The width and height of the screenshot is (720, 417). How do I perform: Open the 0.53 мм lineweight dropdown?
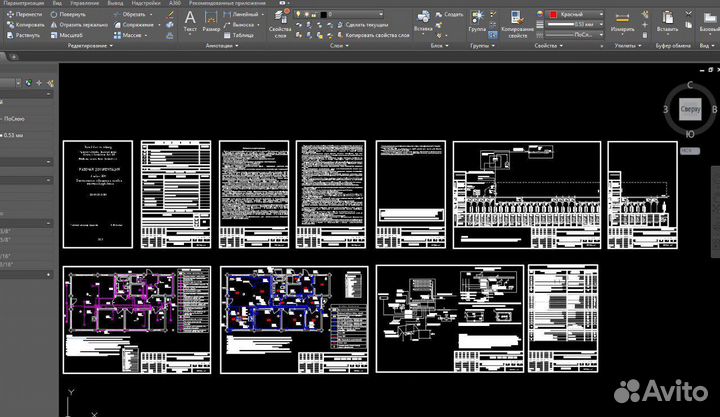point(575,25)
